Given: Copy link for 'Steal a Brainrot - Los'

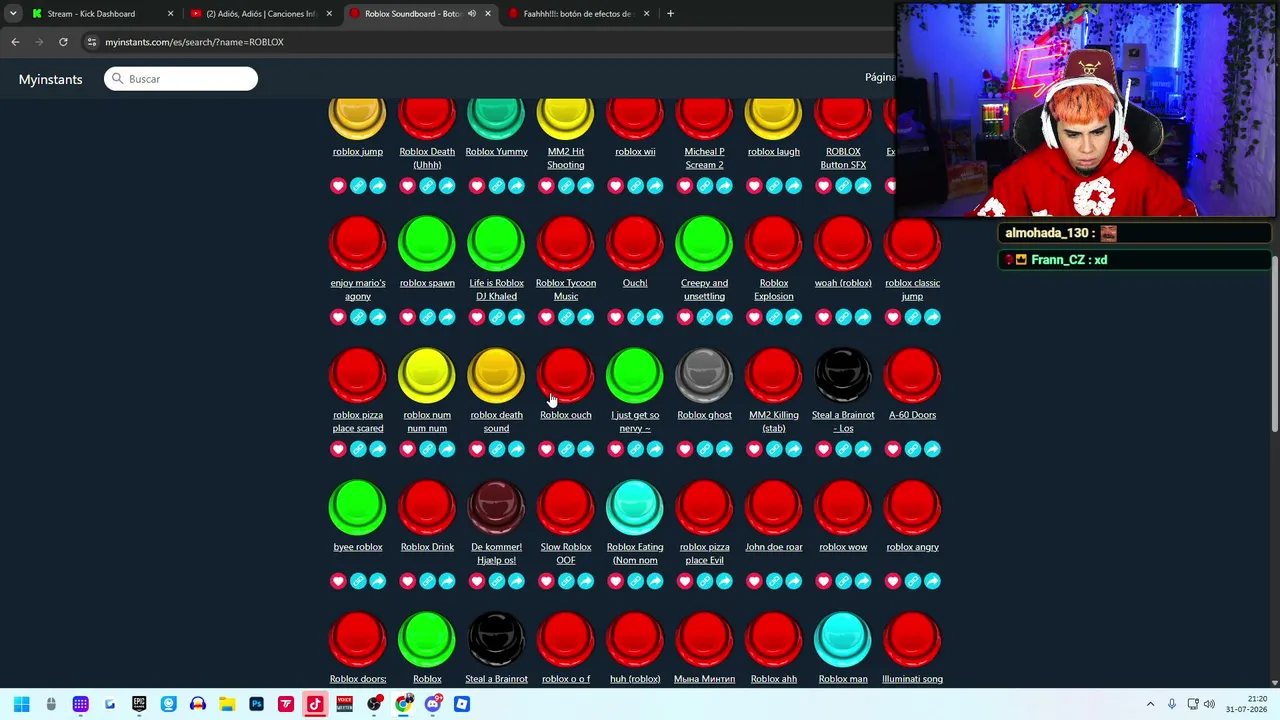Looking at the screenshot, I should [843, 449].
